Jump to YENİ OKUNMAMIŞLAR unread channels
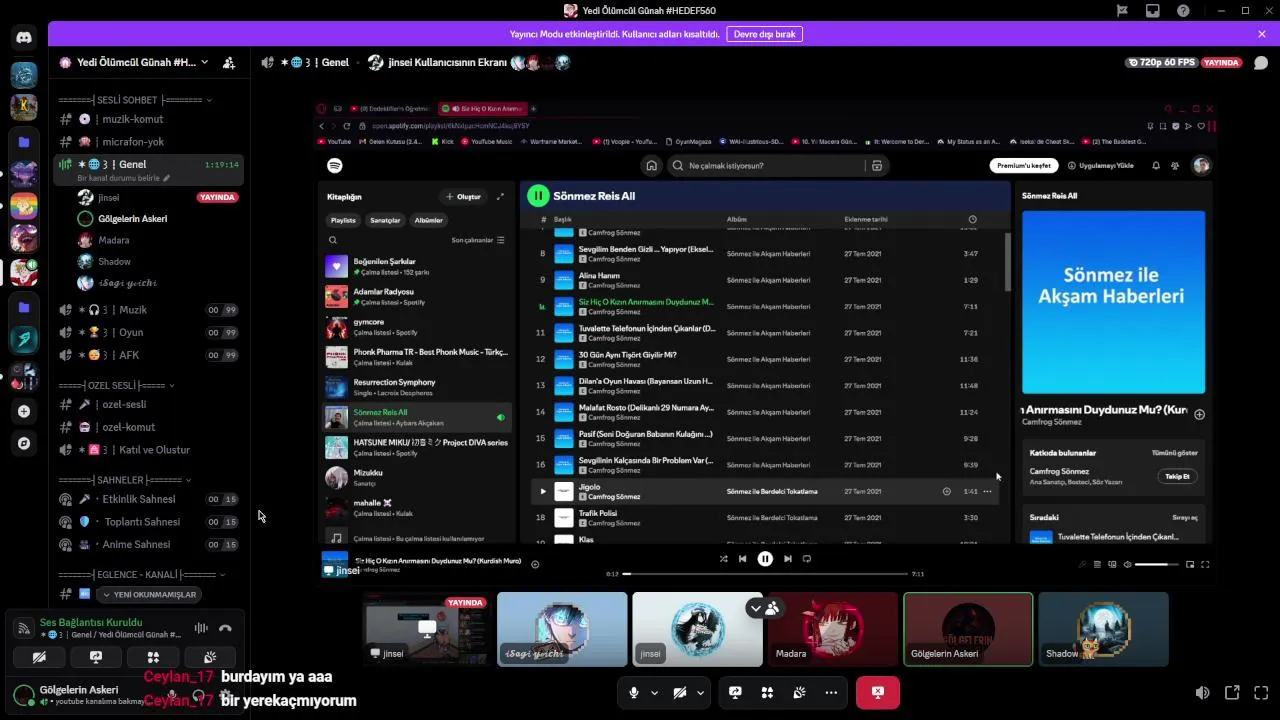Image resolution: width=1280 pixels, height=720 pixels. click(148, 594)
